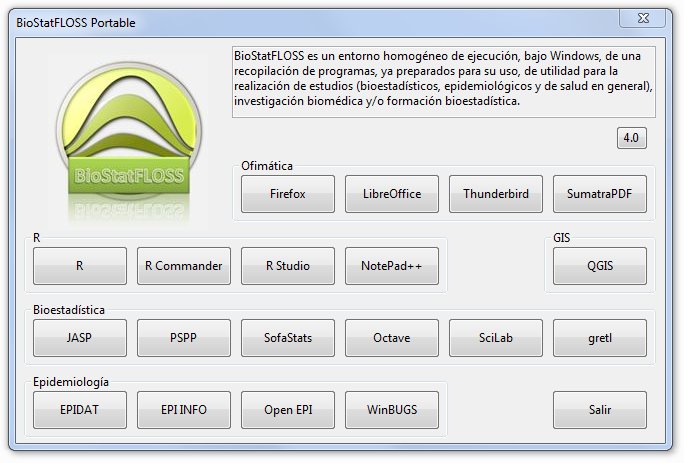Screen dimensions: 684x463
Task: Close the BioStatFLOSS Portable window
Action: point(643,18)
